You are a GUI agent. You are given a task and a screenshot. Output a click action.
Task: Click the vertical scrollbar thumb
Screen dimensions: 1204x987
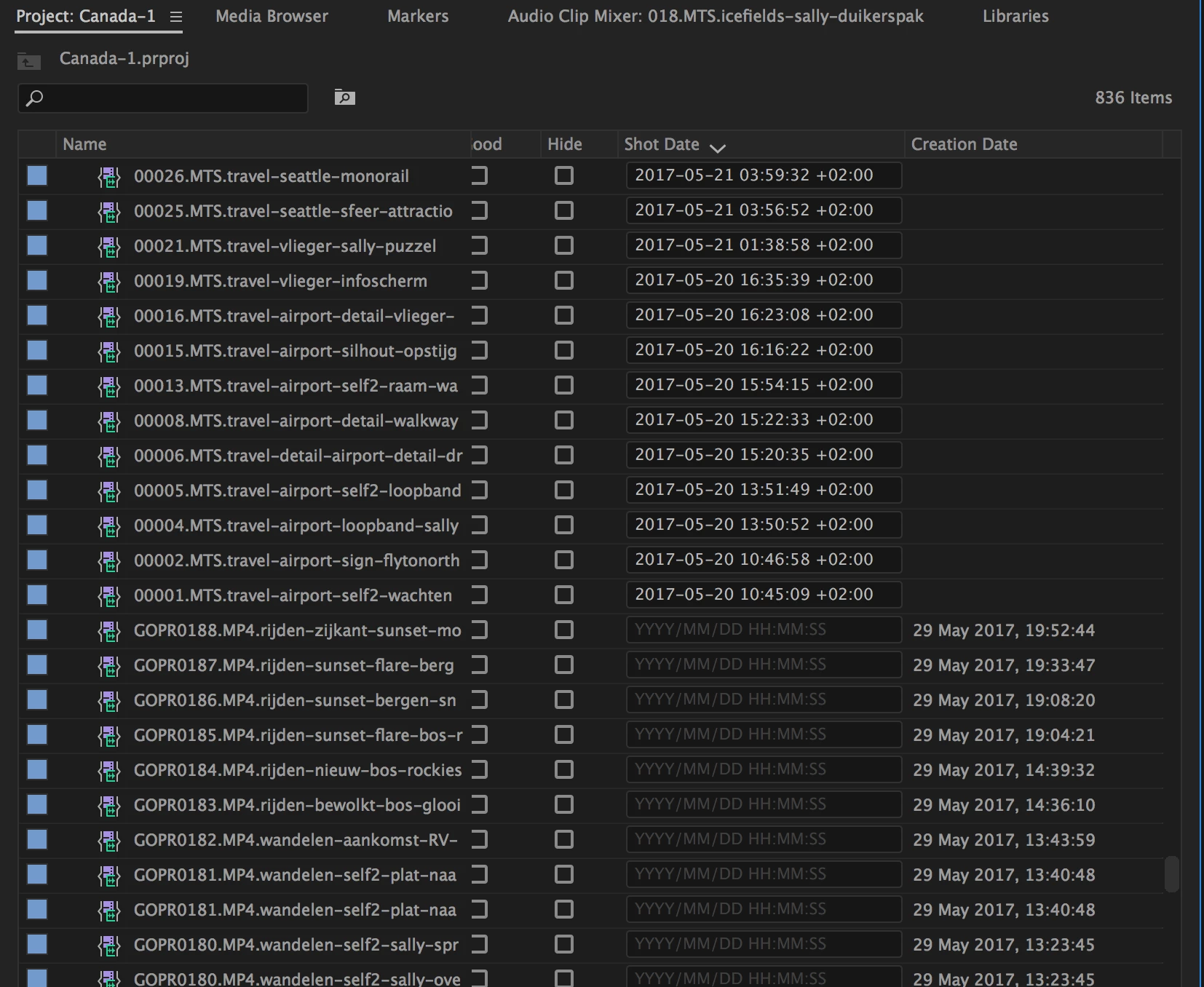tap(1171, 874)
